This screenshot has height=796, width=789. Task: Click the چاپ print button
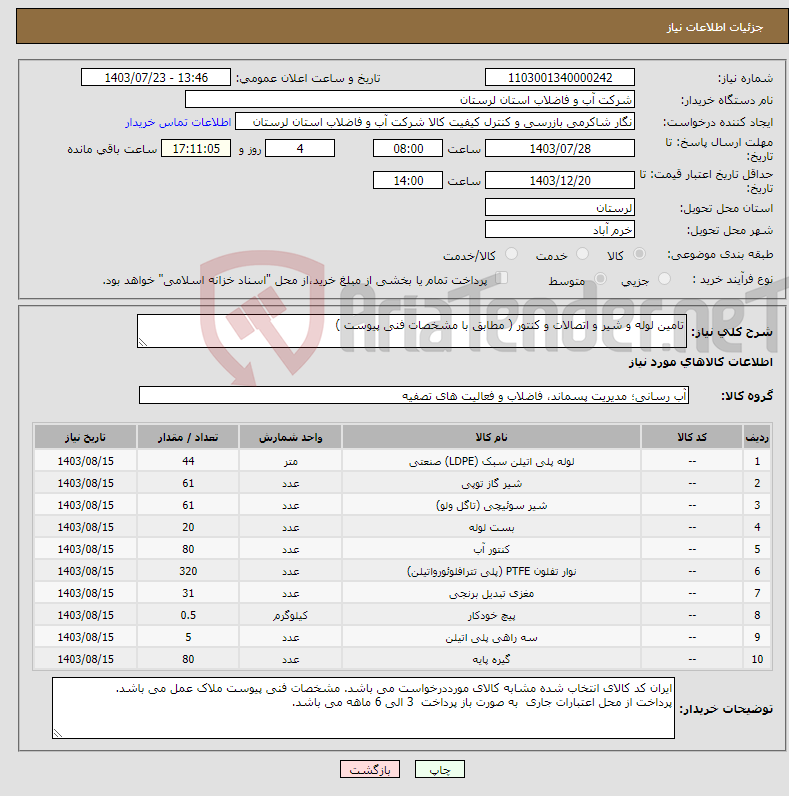[440, 770]
